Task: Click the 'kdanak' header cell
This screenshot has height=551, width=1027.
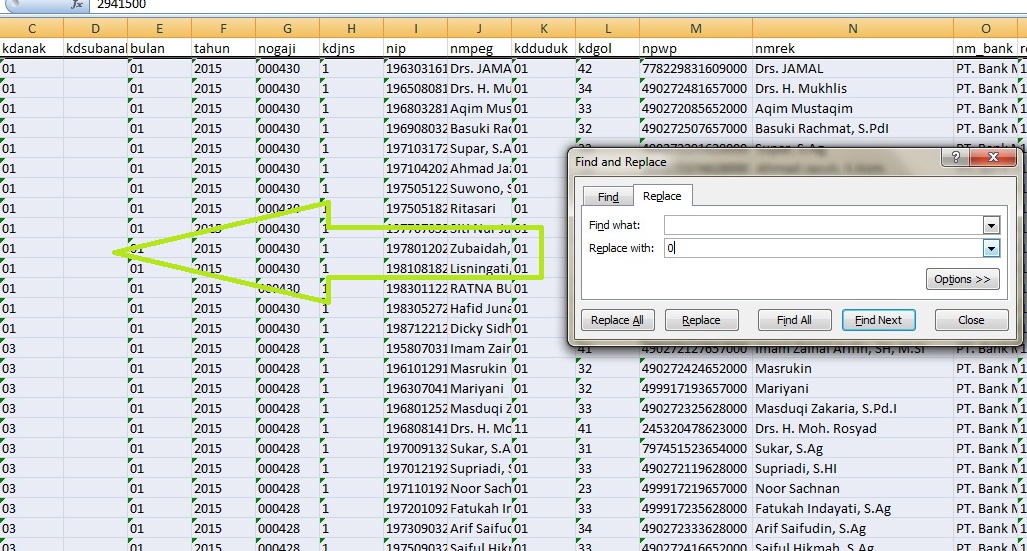Action: [31, 48]
